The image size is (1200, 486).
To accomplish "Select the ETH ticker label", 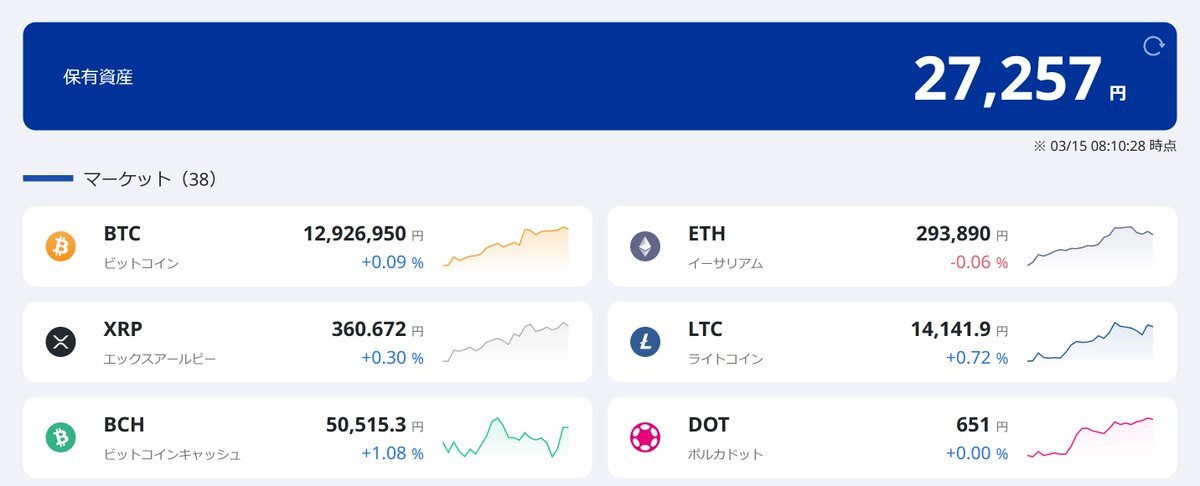I will 706,234.
